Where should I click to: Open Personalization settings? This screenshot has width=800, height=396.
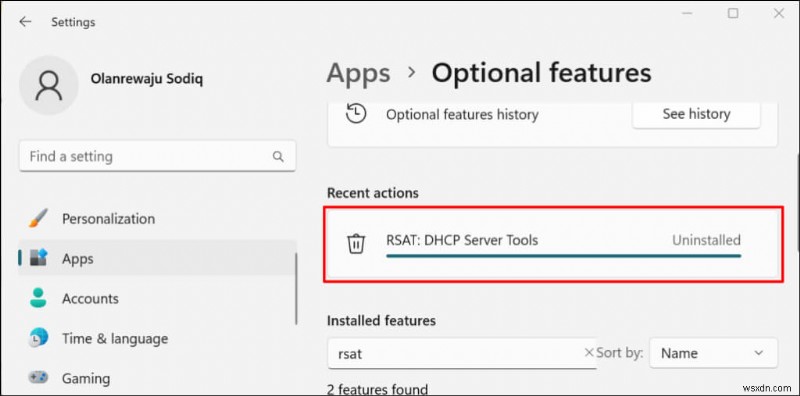pos(157,218)
